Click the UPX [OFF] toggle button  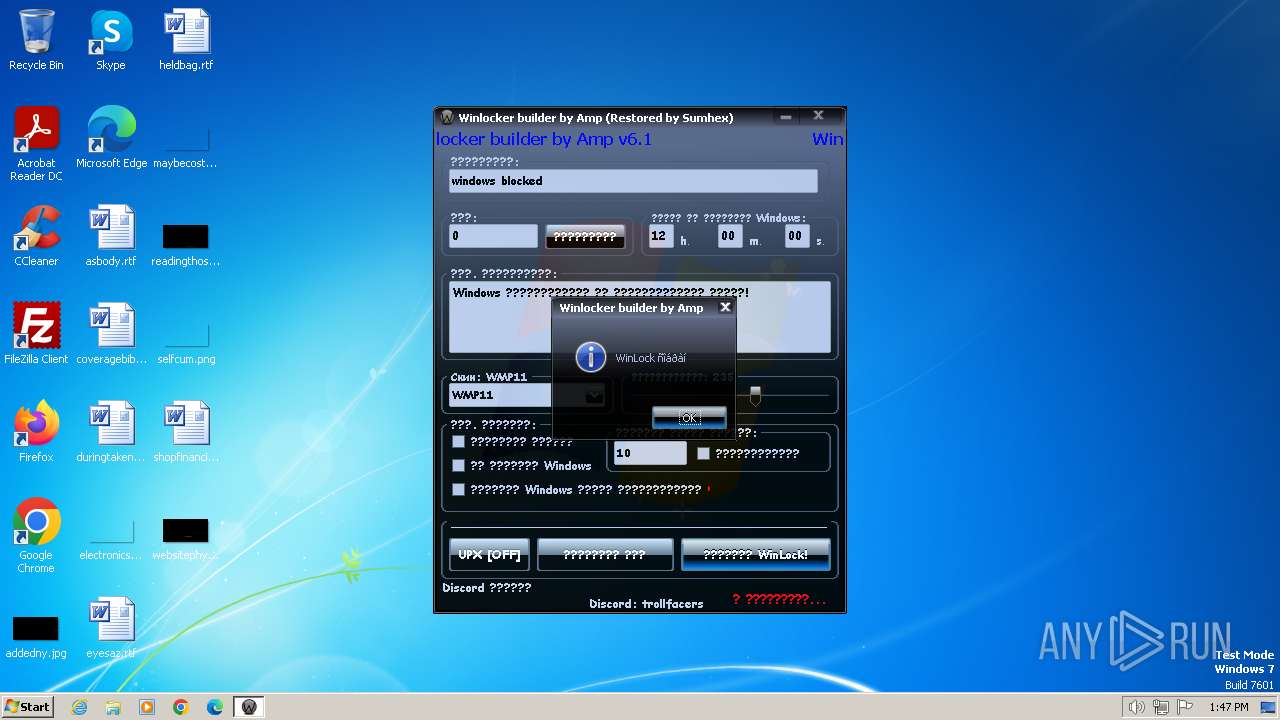[489, 554]
